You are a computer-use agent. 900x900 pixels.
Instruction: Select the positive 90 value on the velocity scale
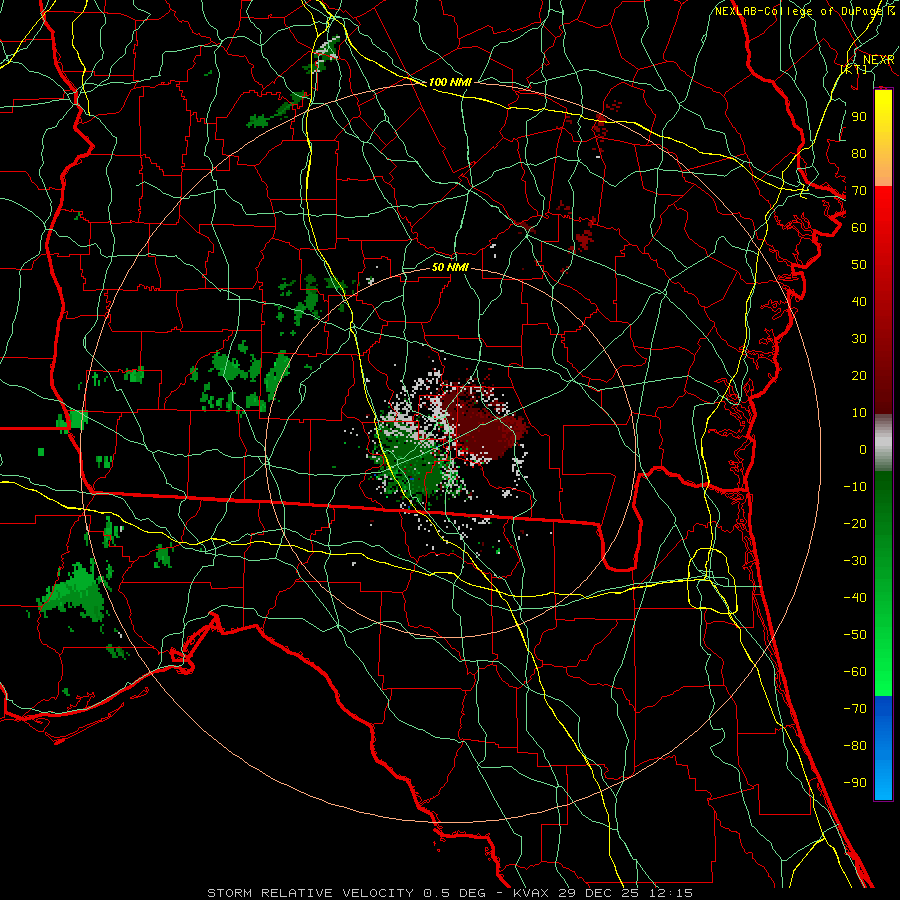pyautogui.click(x=859, y=117)
